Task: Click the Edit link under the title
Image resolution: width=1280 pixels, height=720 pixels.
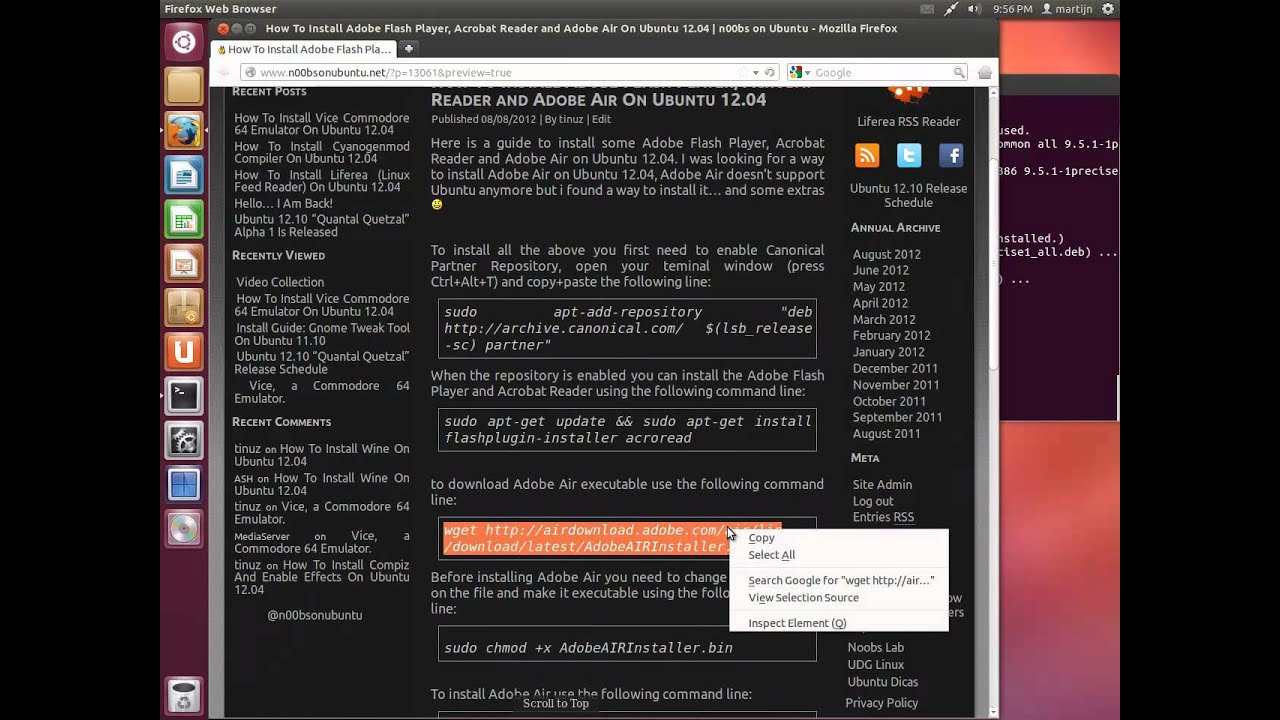Action: coord(601,119)
